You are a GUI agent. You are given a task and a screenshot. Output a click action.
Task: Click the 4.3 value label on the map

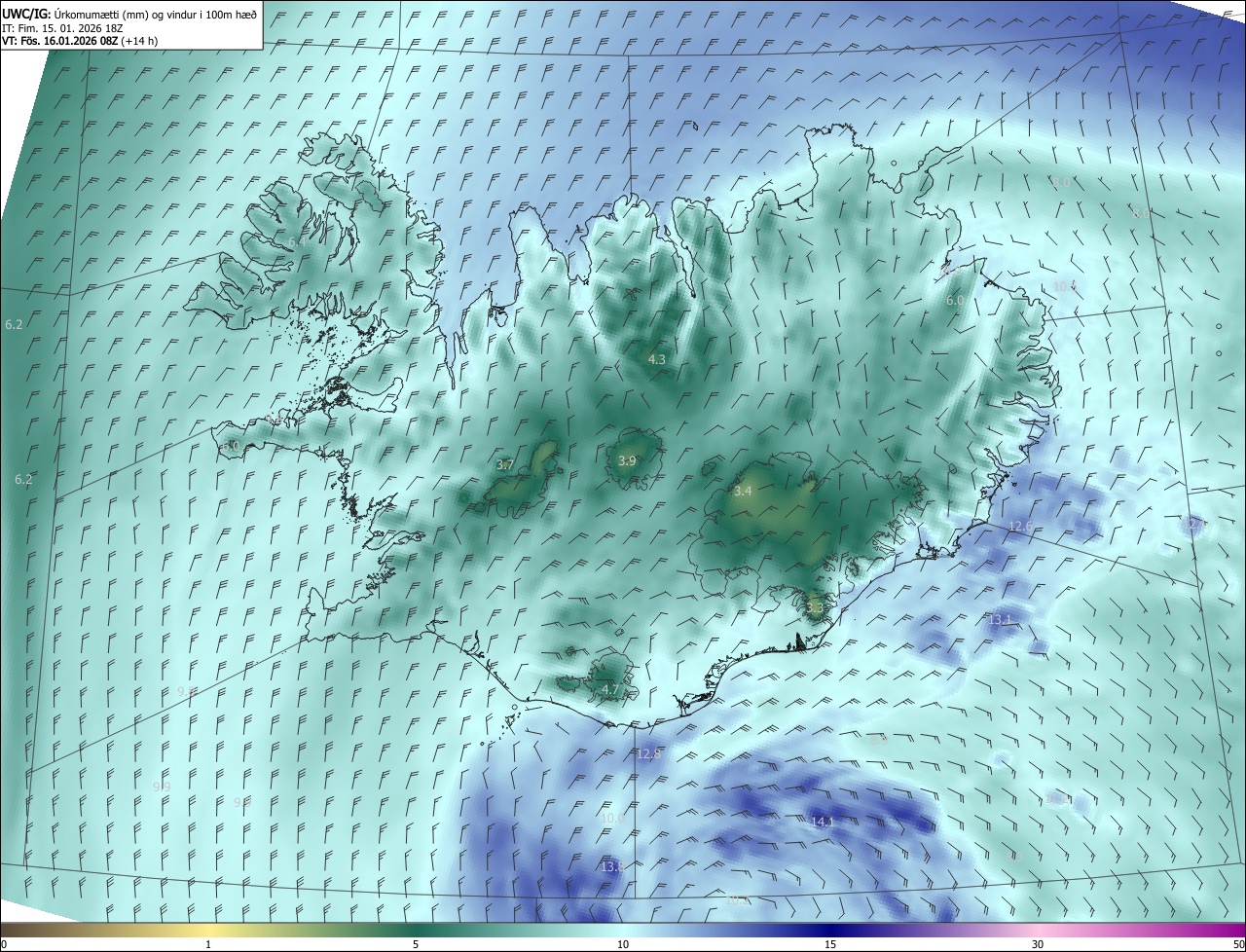[657, 359]
